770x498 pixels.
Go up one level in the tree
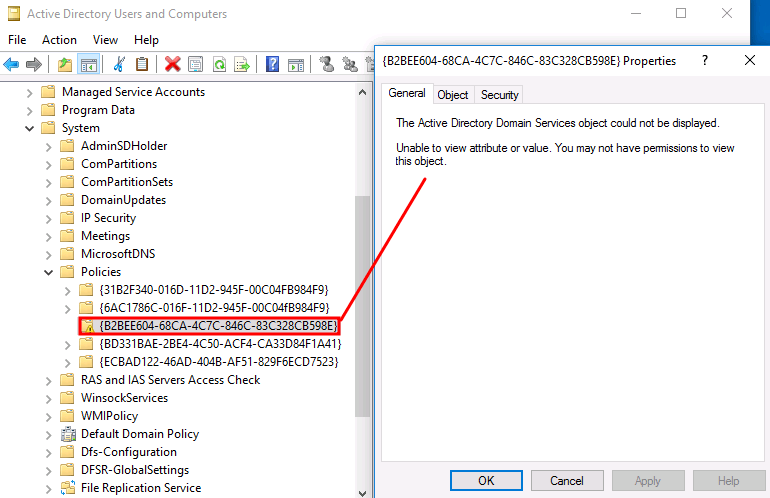[64, 64]
